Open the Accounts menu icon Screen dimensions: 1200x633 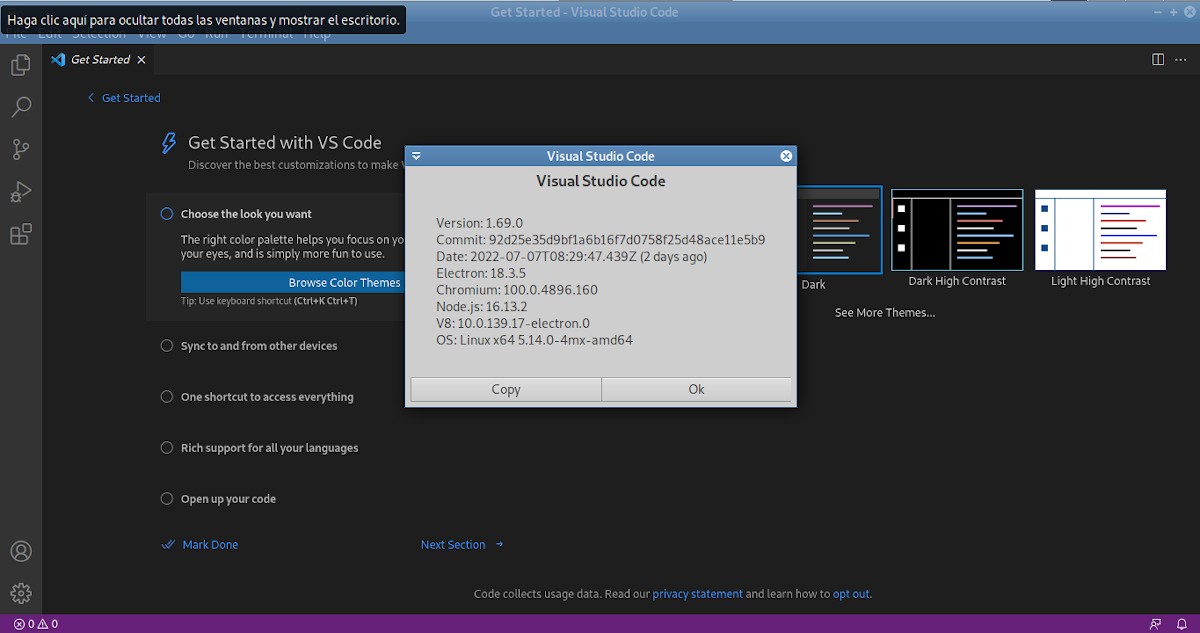[20, 551]
